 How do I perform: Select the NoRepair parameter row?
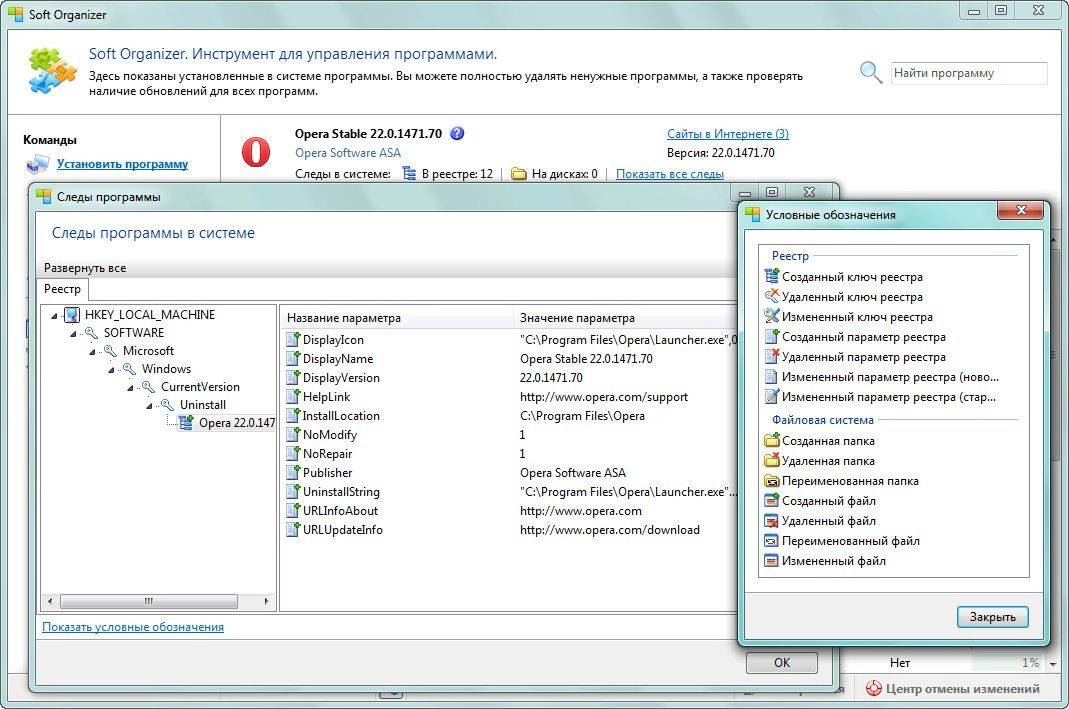click(x=509, y=453)
